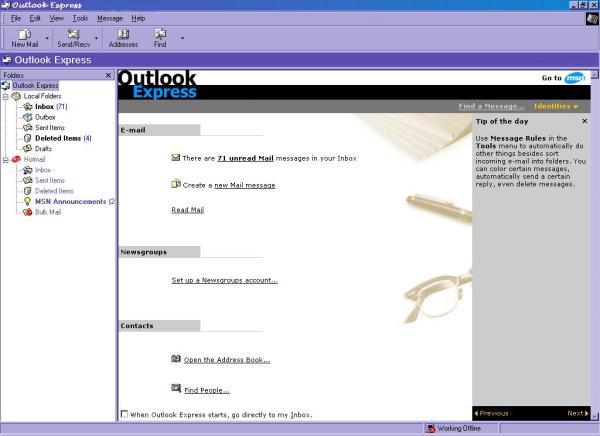The height and width of the screenshot is (436, 600).
Task: Click the Outbox folder icon
Action: click(x=28, y=117)
